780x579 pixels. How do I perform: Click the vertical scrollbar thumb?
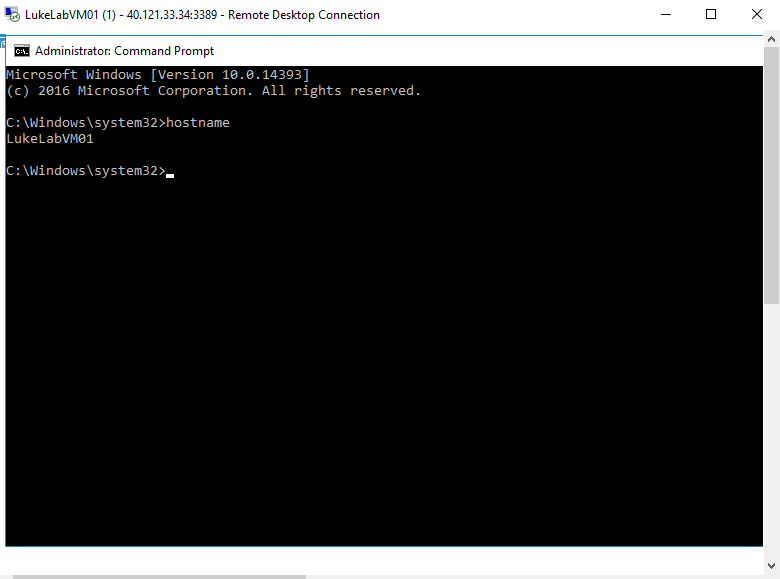(772, 175)
